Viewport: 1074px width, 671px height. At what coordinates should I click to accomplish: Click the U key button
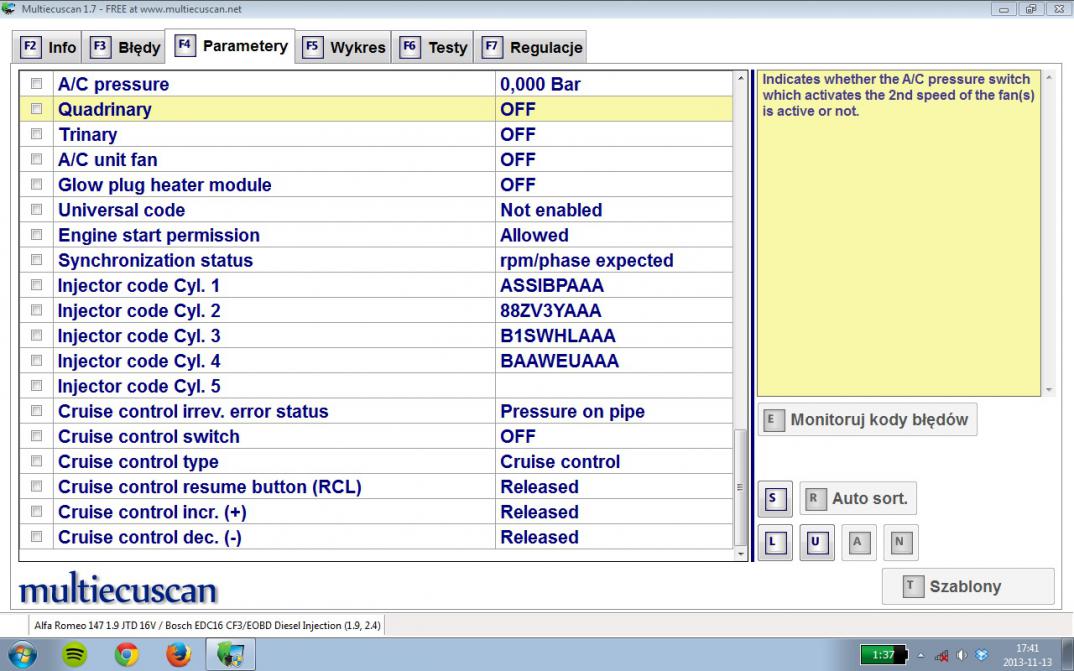coord(814,543)
